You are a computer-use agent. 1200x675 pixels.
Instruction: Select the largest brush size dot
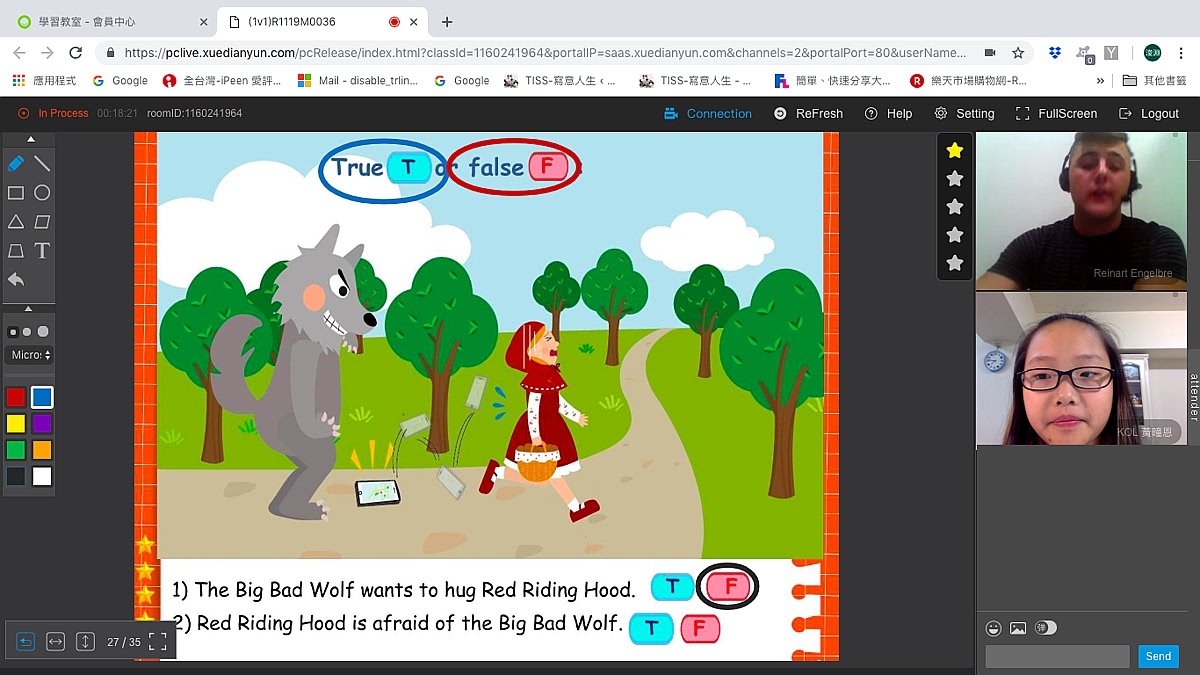[x=43, y=332]
